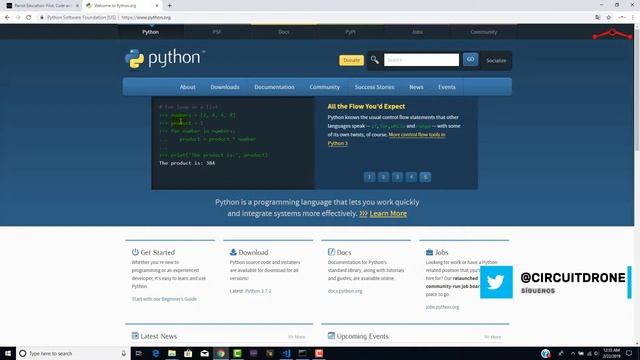Screen dimensions: 640x360
Task: Show slide 2 in the code carousel
Action: [x=383, y=177]
